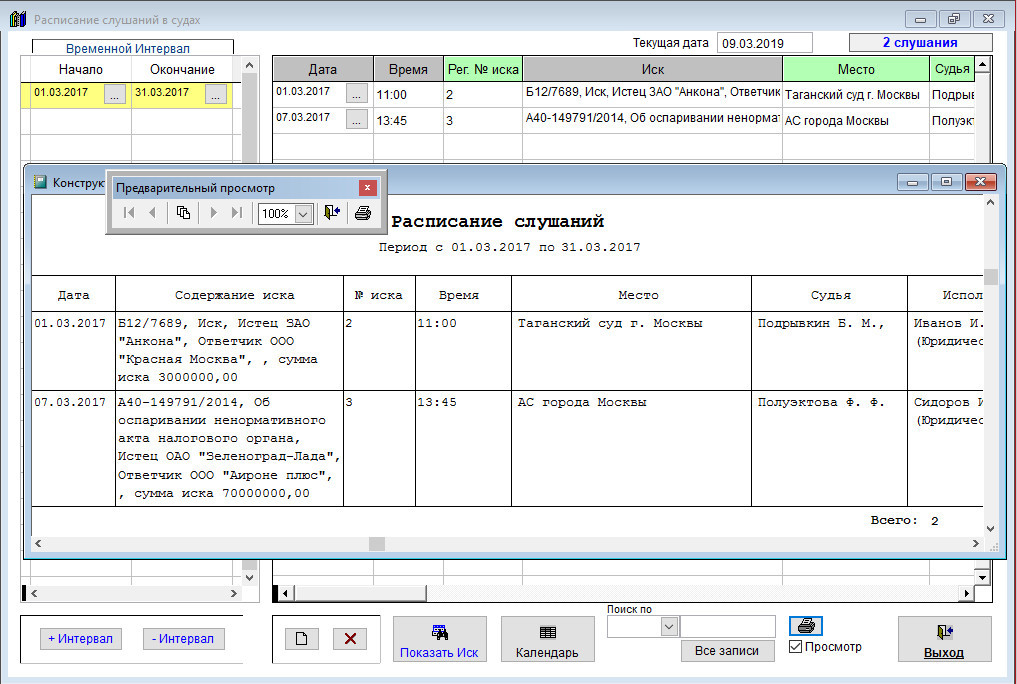Click the Место column header
The width and height of the screenshot is (1017, 684).
(855, 69)
